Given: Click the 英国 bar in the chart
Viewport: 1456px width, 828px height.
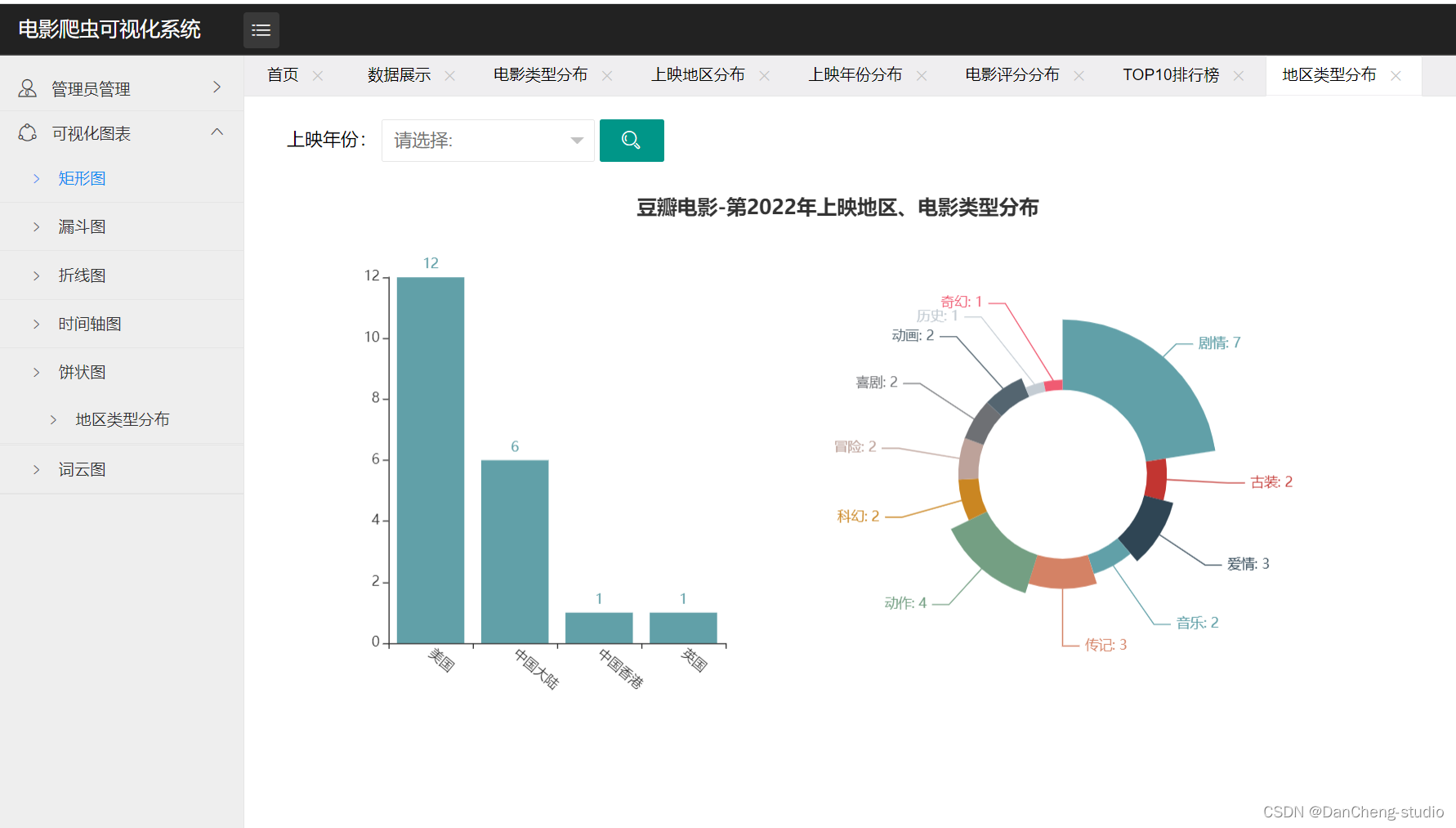Looking at the screenshot, I should point(683,628).
